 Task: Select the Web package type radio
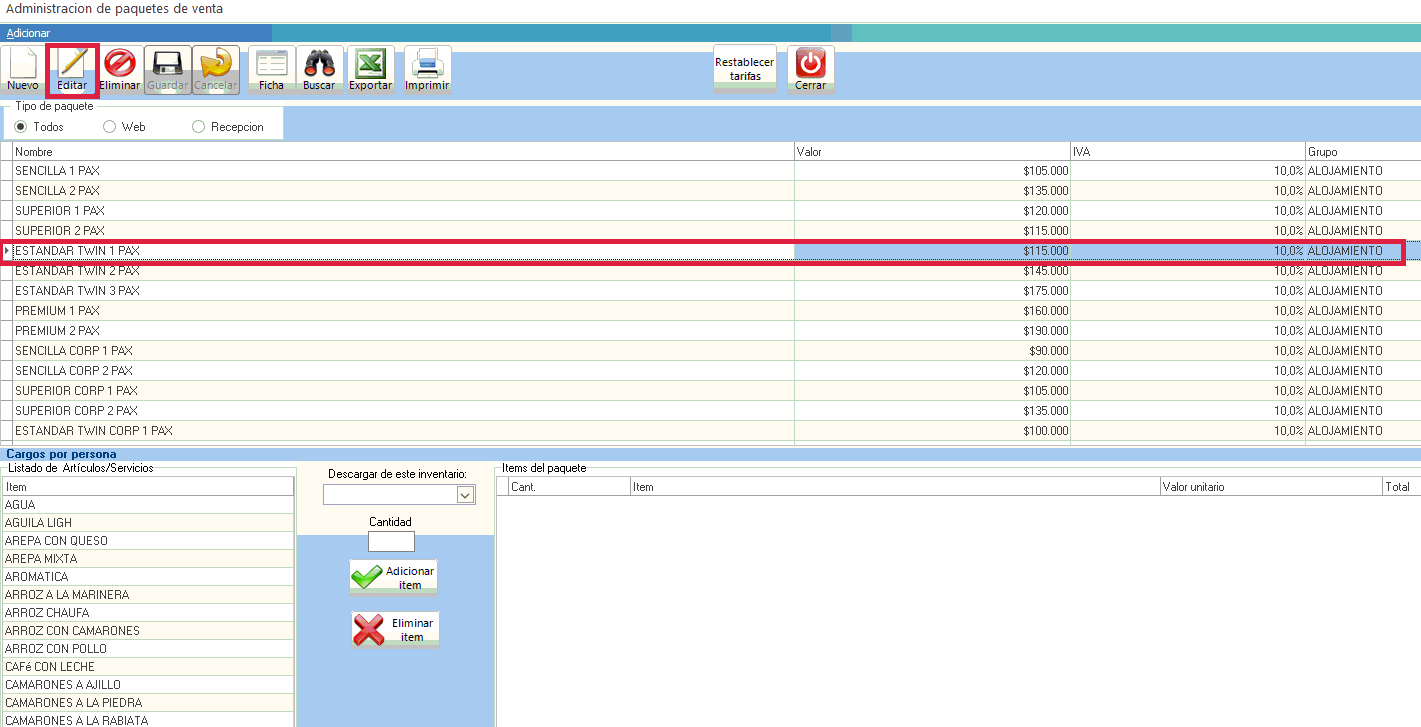pos(110,127)
